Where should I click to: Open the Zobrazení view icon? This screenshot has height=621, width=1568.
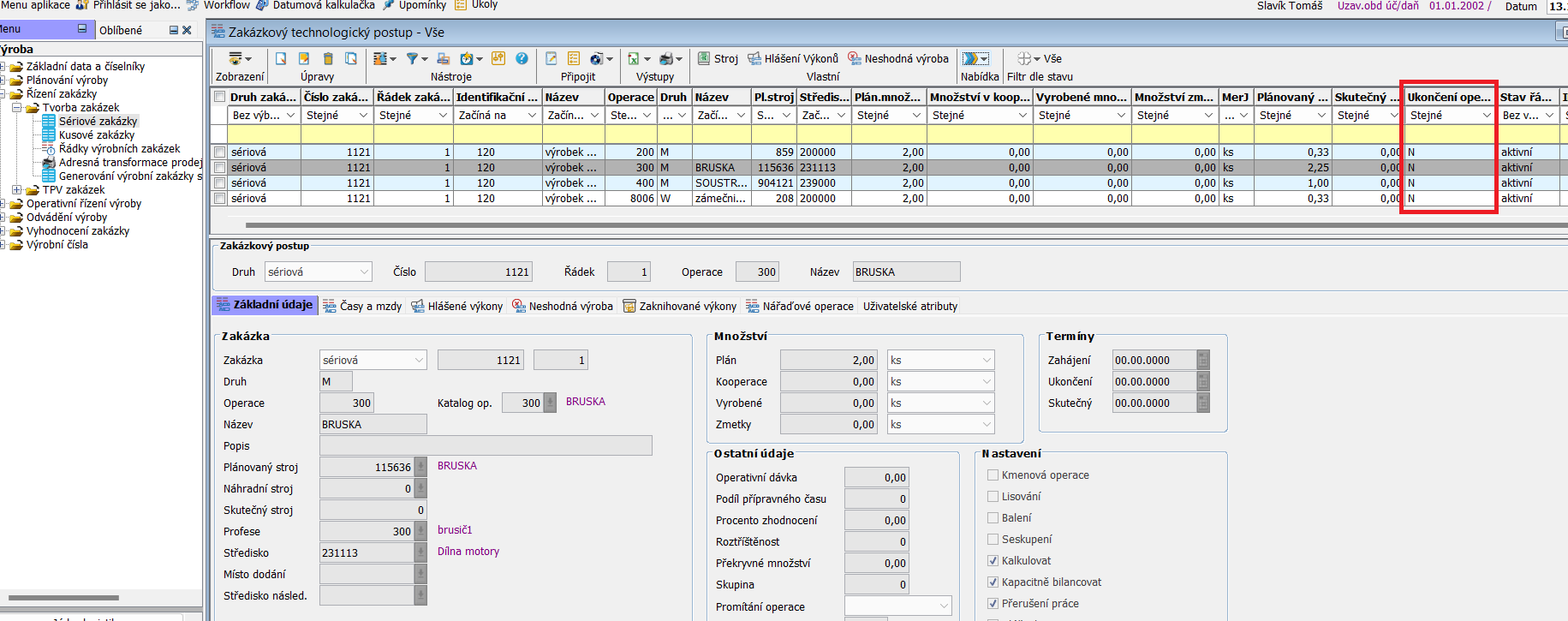click(x=235, y=58)
